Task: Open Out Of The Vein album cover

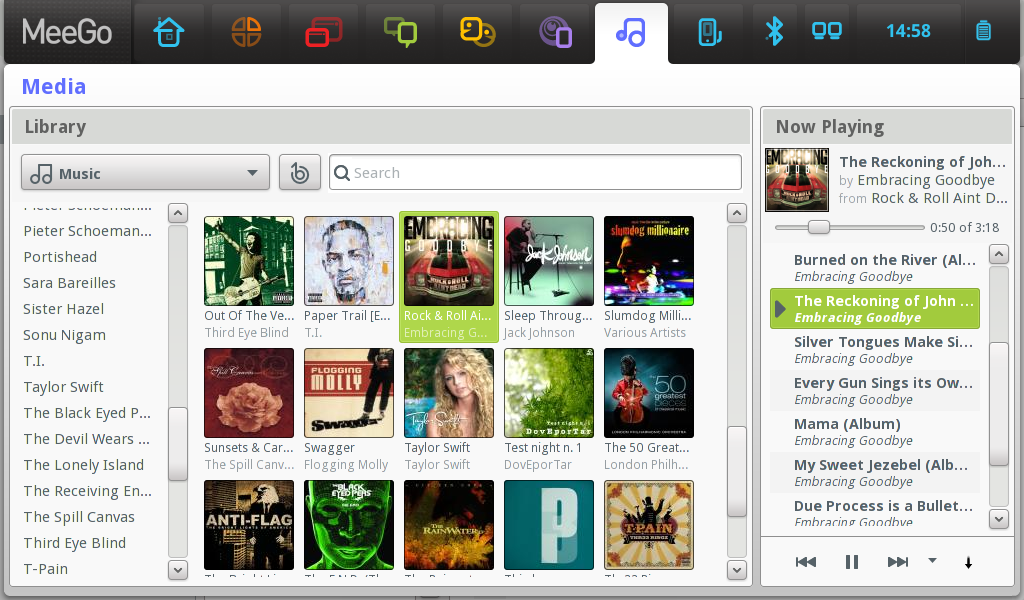Action: 249,261
